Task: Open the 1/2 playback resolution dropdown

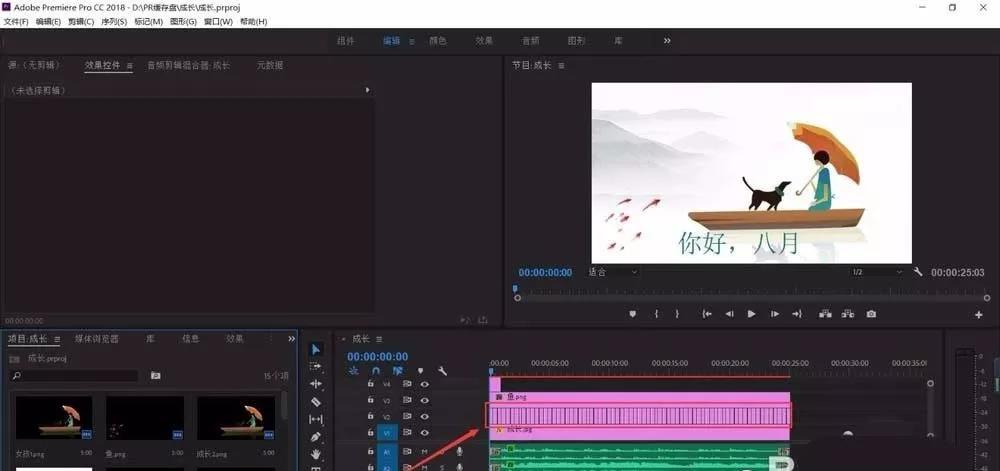Action: (x=877, y=272)
